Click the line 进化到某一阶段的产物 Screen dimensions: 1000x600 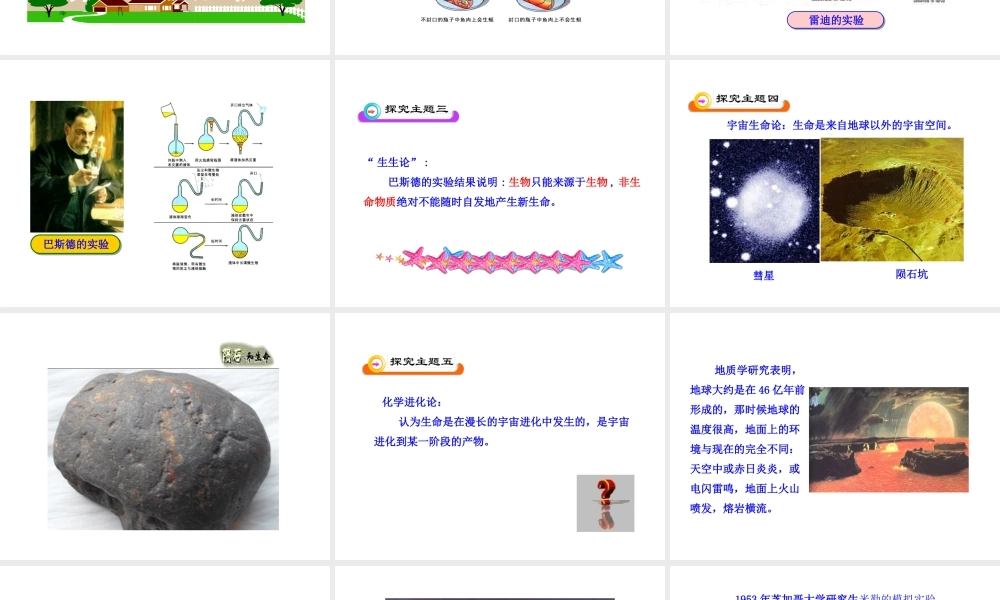(x=432, y=441)
